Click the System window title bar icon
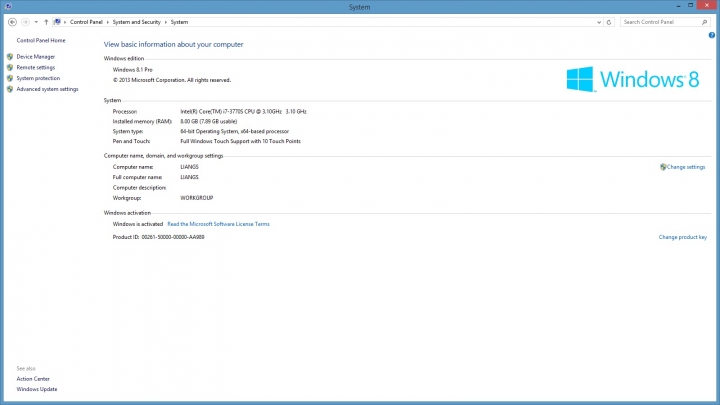This screenshot has width=720, height=405. click(8, 6)
